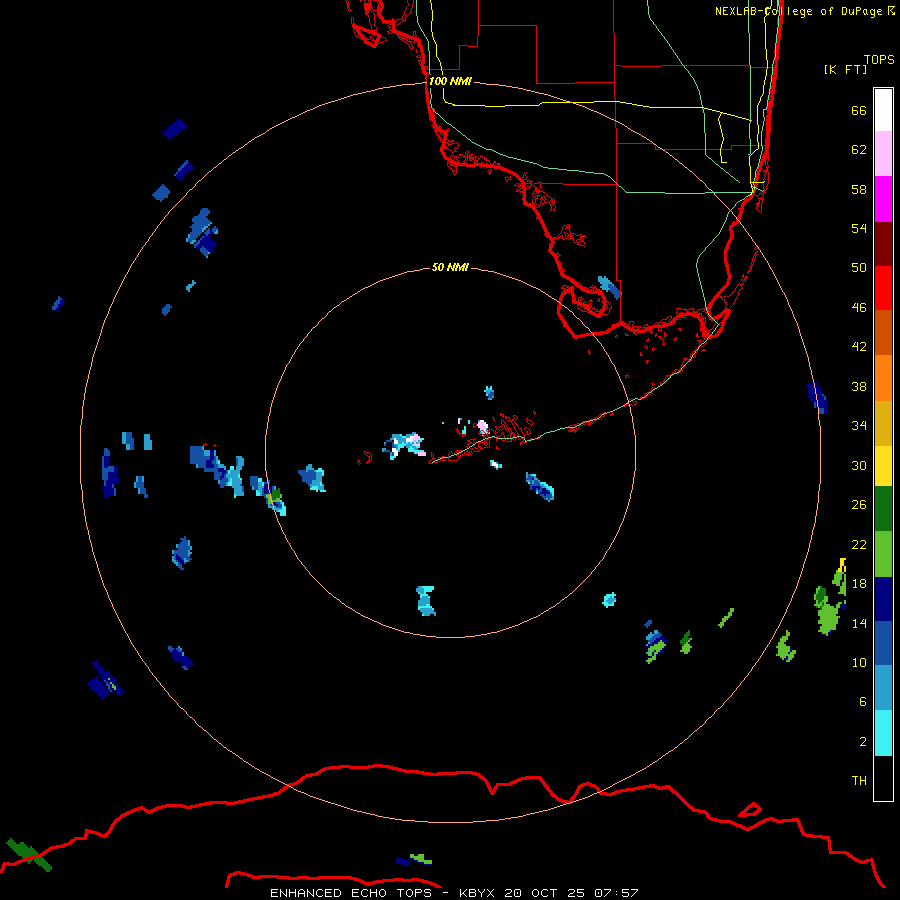Select the navy blue legend swatch

pos(883,599)
